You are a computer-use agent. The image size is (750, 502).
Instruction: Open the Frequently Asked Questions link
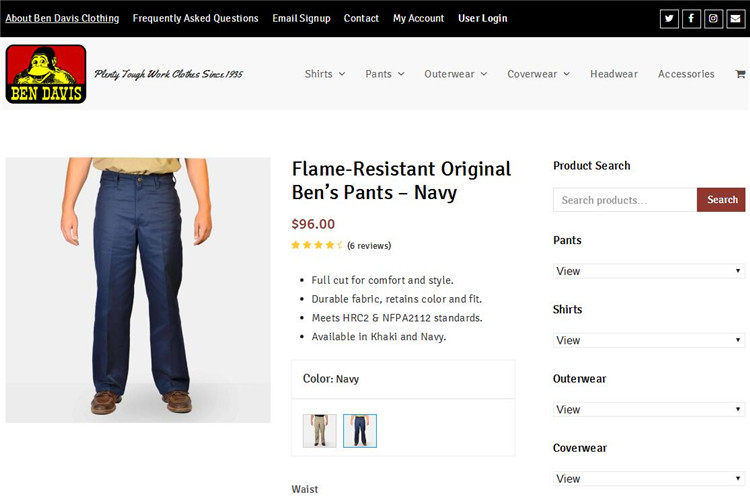[195, 18]
